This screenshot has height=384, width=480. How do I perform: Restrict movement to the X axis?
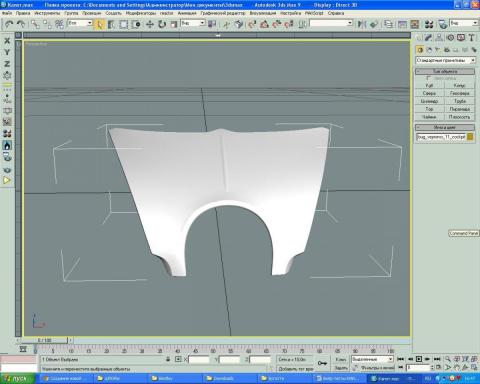(7, 41)
